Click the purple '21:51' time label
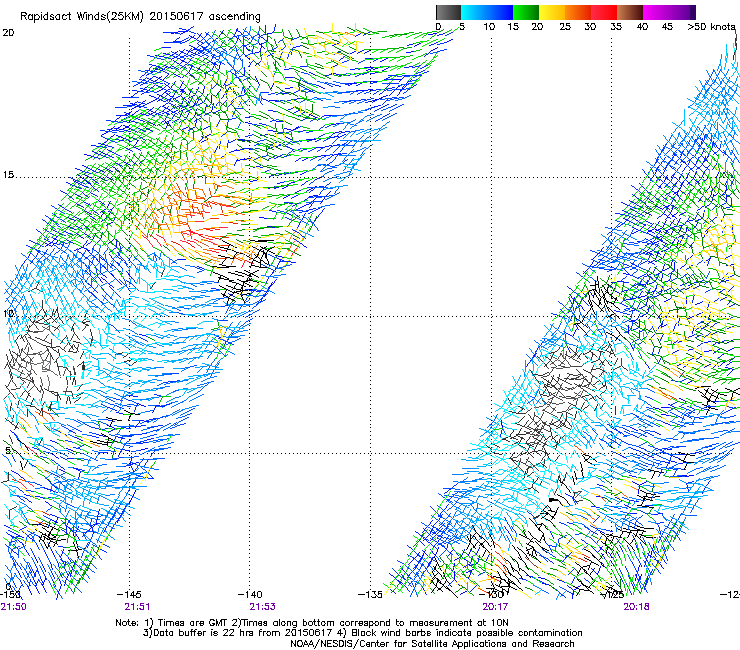The width and height of the screenshot is (740, 650). 137,607
